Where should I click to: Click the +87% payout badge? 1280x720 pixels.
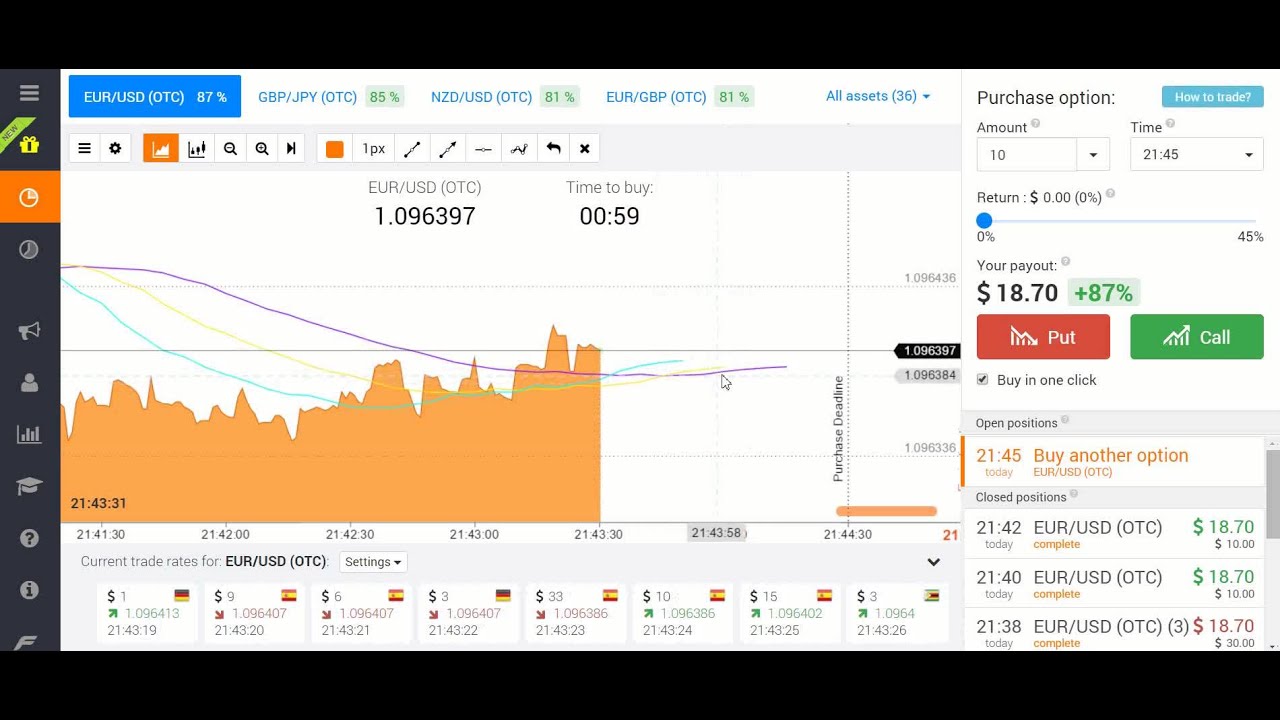(x=1103, y=293)
